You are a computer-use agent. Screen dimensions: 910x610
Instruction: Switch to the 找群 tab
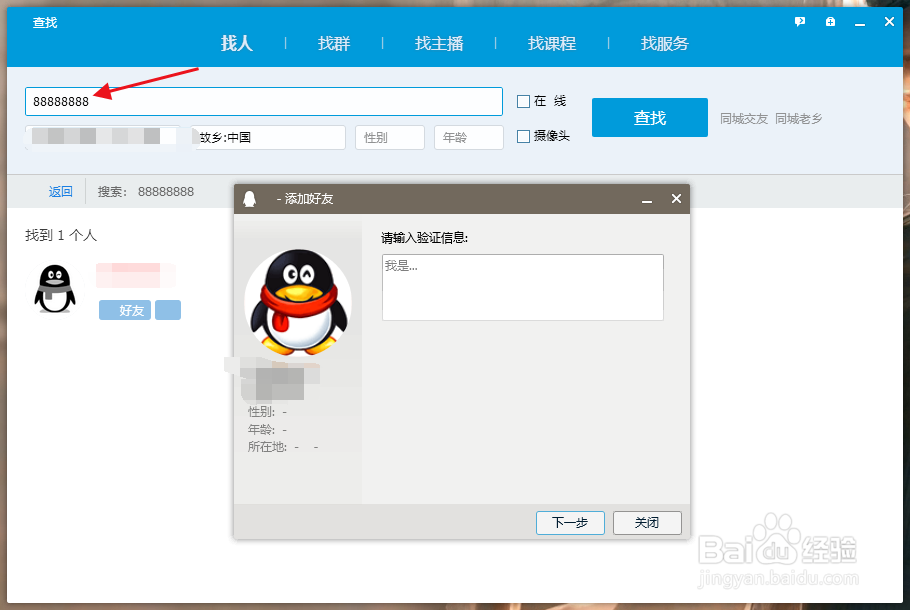coord(334,44)
